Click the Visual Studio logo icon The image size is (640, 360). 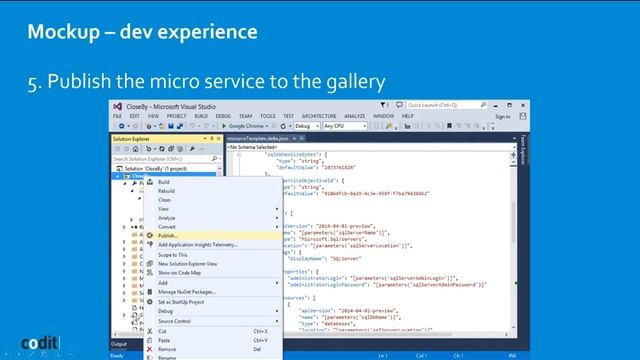(118, 107)
